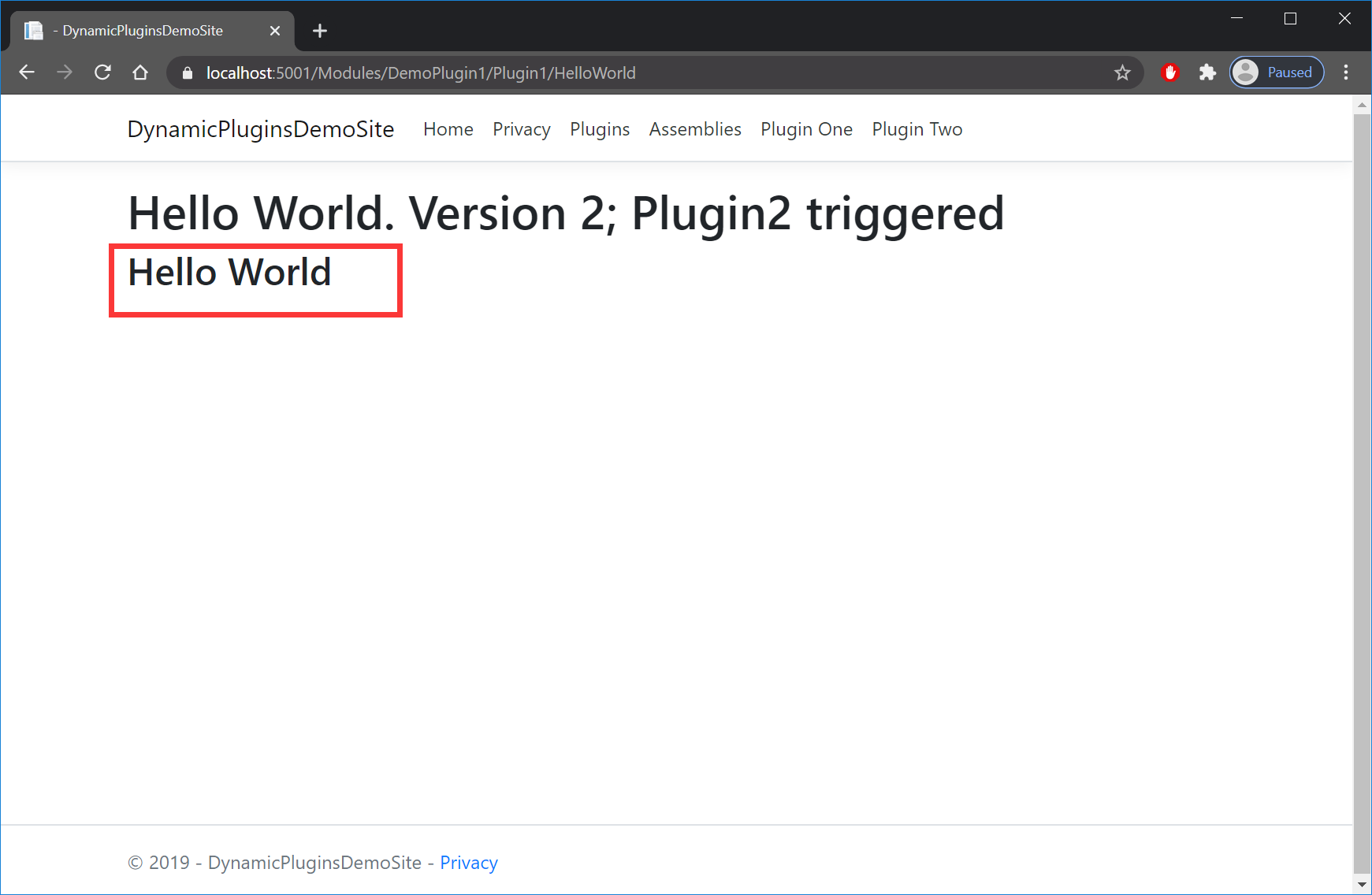The height and width of the screenshot is (895, 1372).
Task: Navigate to Plugin One
Action: [806, 129]
